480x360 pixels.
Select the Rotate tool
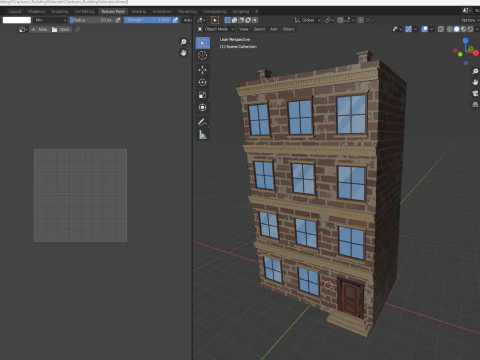click(202, 82)
